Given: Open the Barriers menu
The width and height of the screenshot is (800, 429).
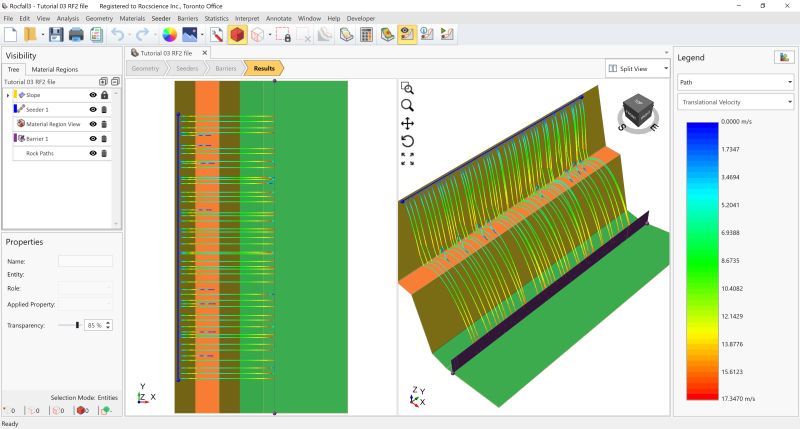Looking at the screenshot, I should (187, 18).
